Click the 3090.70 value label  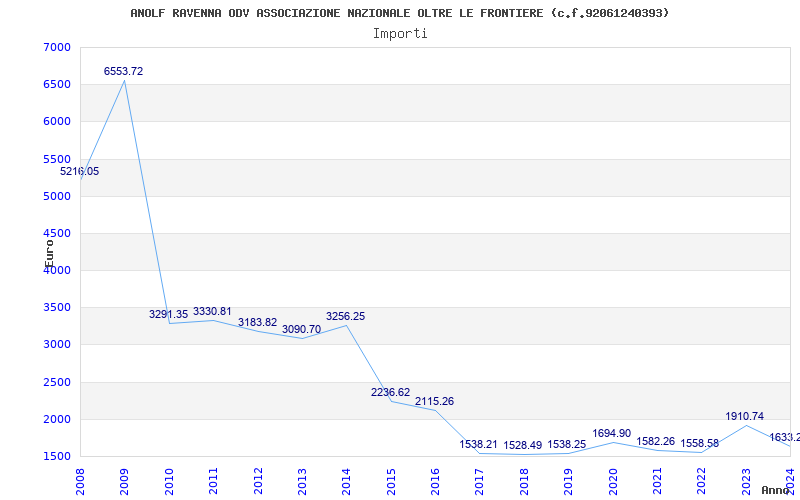(x=301, y=329)
